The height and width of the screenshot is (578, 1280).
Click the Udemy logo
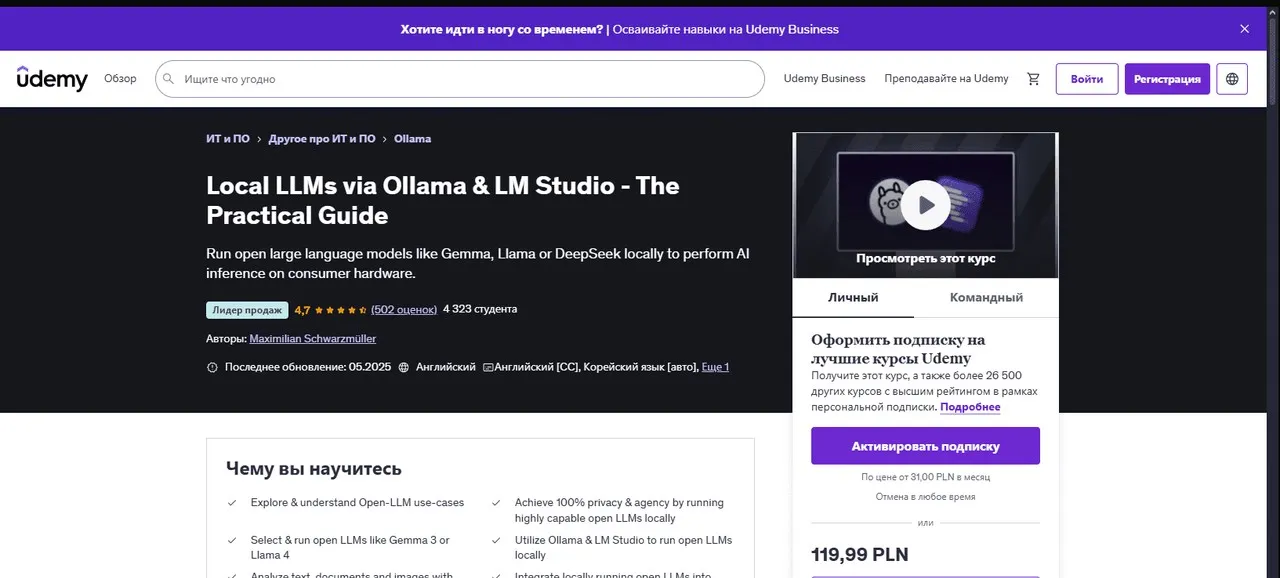click(x=52, y=79)
